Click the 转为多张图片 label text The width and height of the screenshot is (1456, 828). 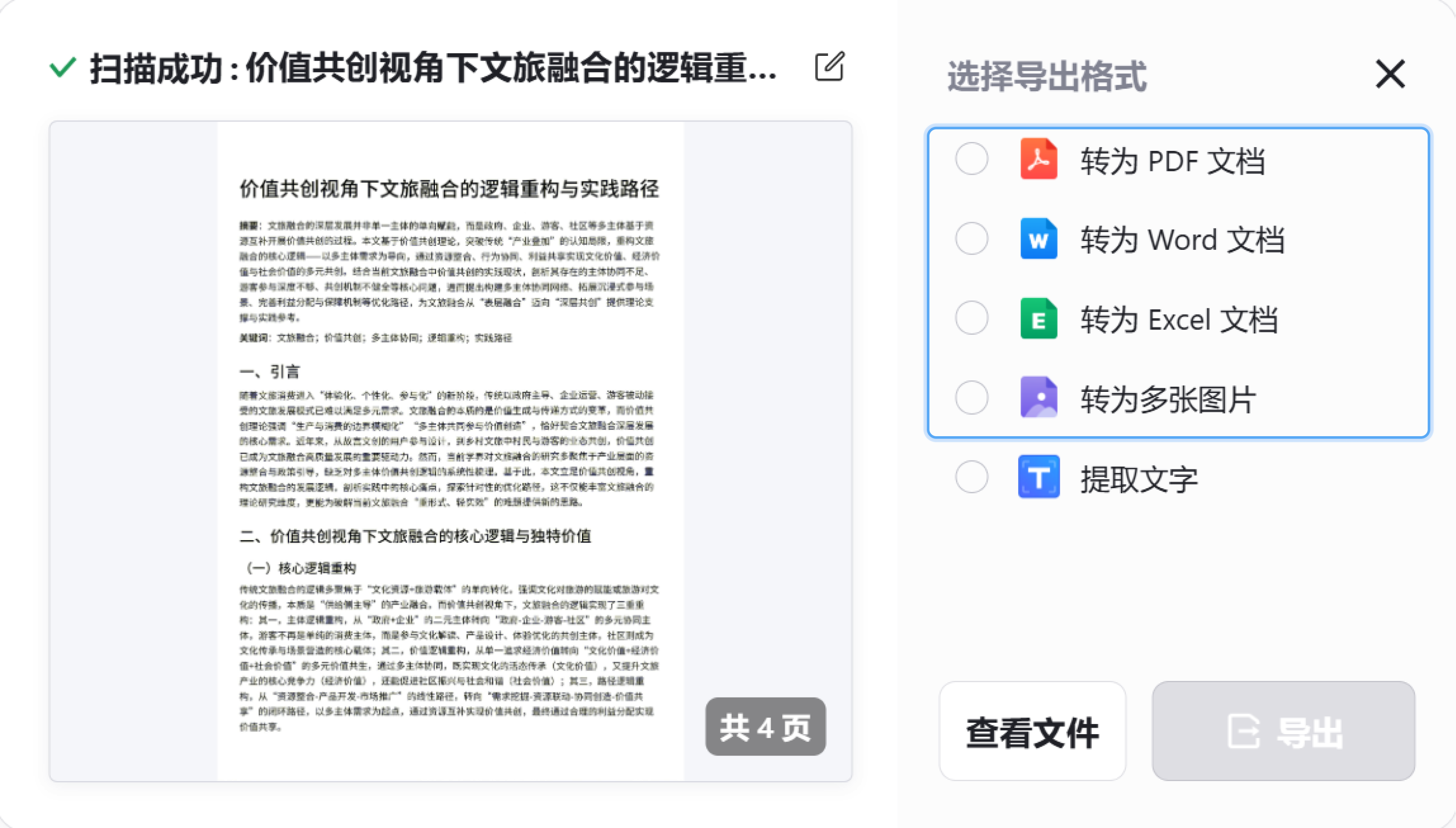(x=1168, y=399)
